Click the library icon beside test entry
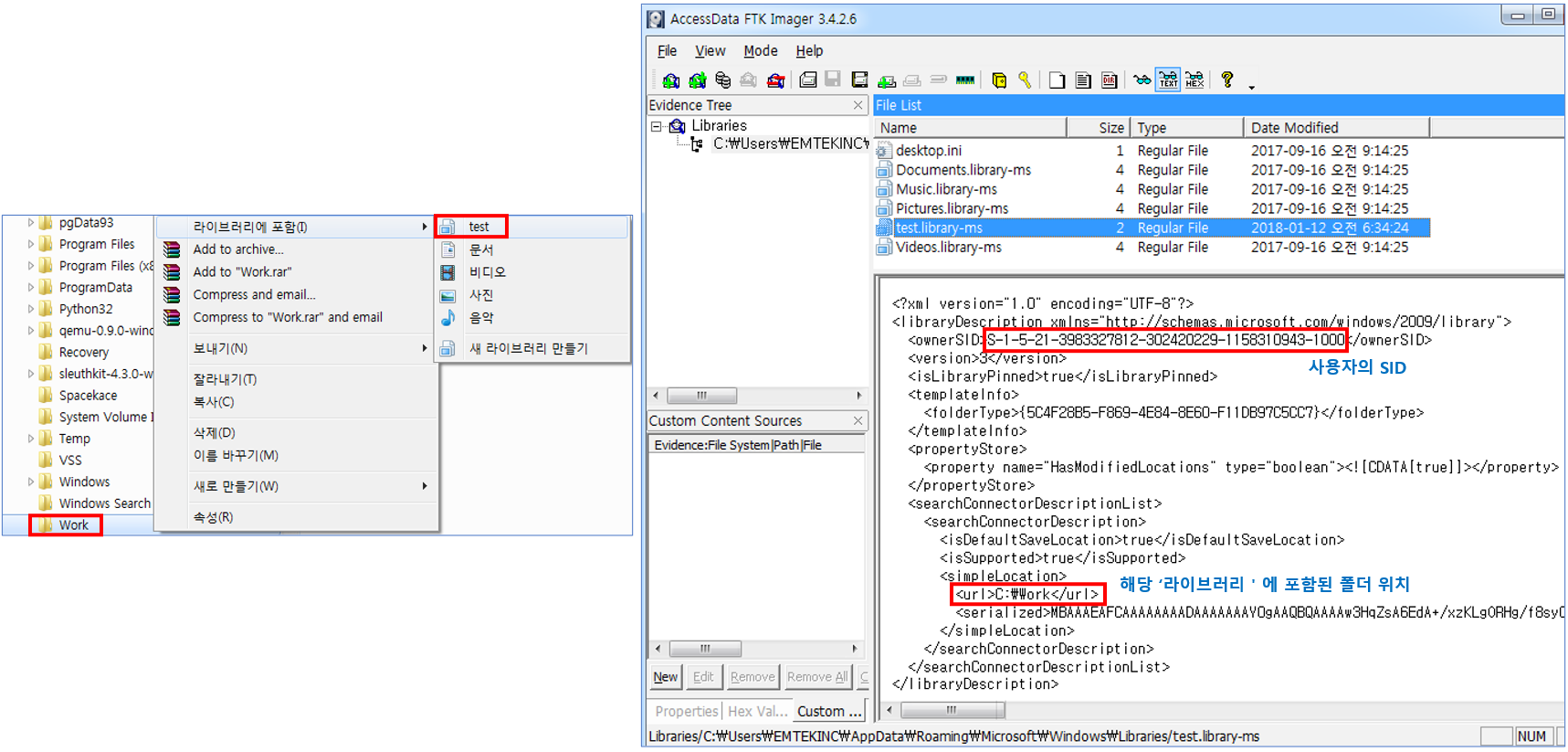Image resolution: width=1568 pixels, height=752 pixels. pos(447,227)
